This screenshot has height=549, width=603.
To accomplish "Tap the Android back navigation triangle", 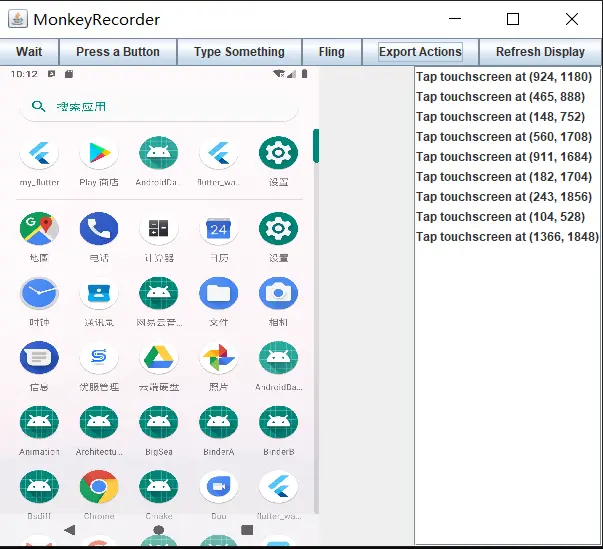I will point(70,530).
